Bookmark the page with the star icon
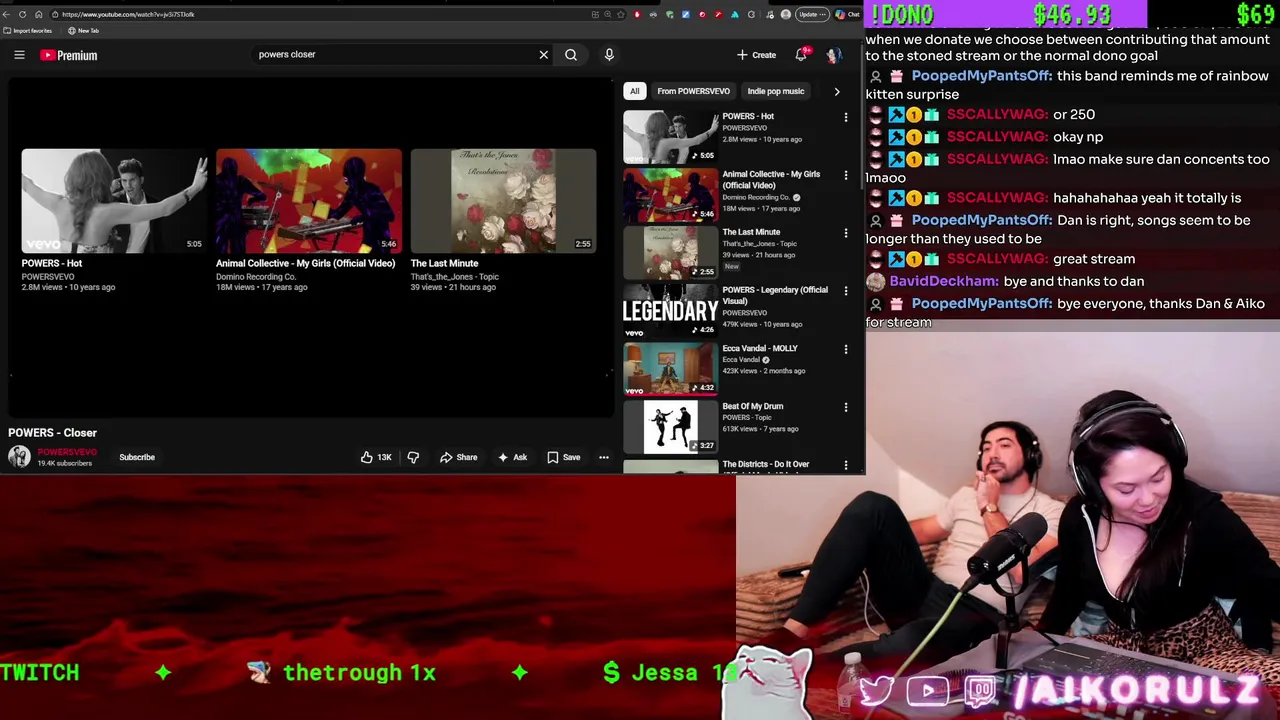The height and width of the screenshot is (720, 1280). pos(621,14)
